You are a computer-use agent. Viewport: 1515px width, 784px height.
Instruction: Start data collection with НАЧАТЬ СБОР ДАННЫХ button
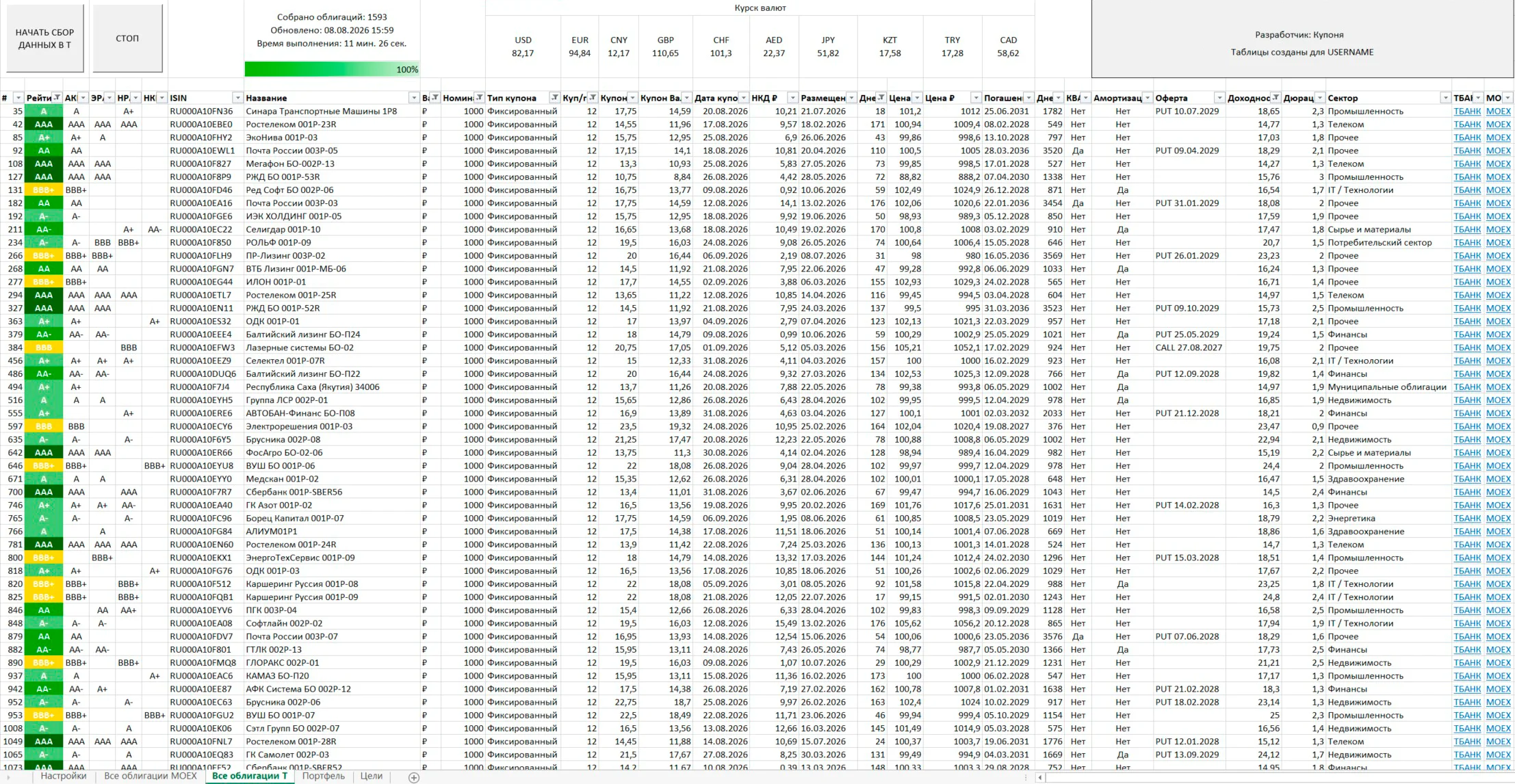click(45, 38)
